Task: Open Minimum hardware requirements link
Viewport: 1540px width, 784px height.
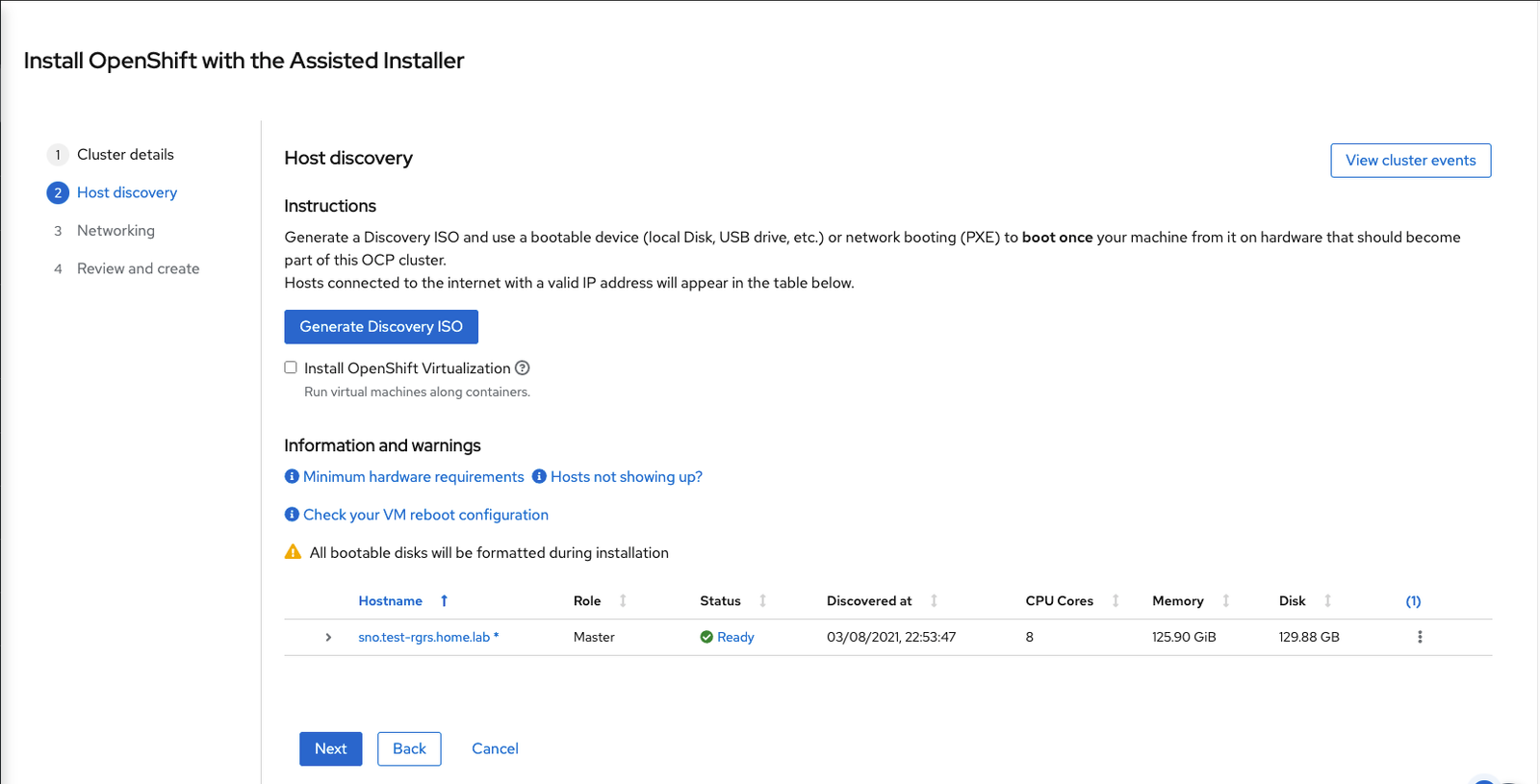Action: [414, 476]
